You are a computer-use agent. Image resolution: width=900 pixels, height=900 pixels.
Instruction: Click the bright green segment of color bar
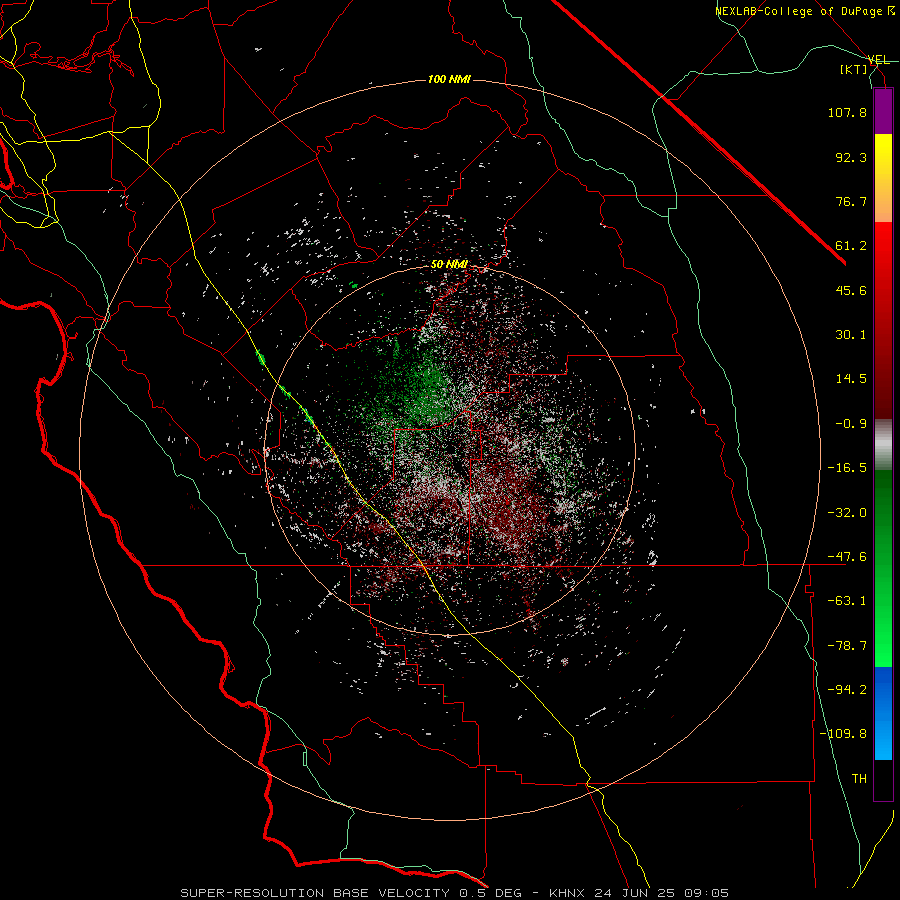click(x=883, y=568)
